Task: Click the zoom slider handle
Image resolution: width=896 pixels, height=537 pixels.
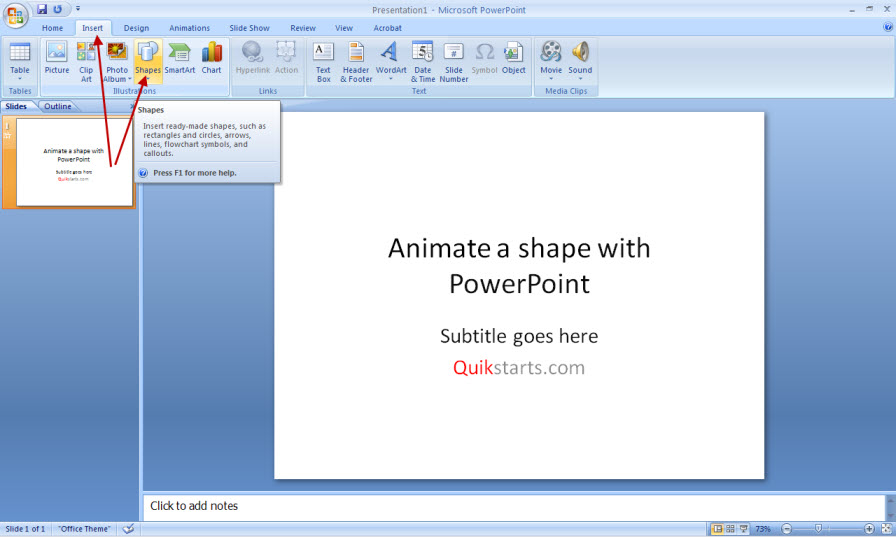Action: tap(818, 529)
